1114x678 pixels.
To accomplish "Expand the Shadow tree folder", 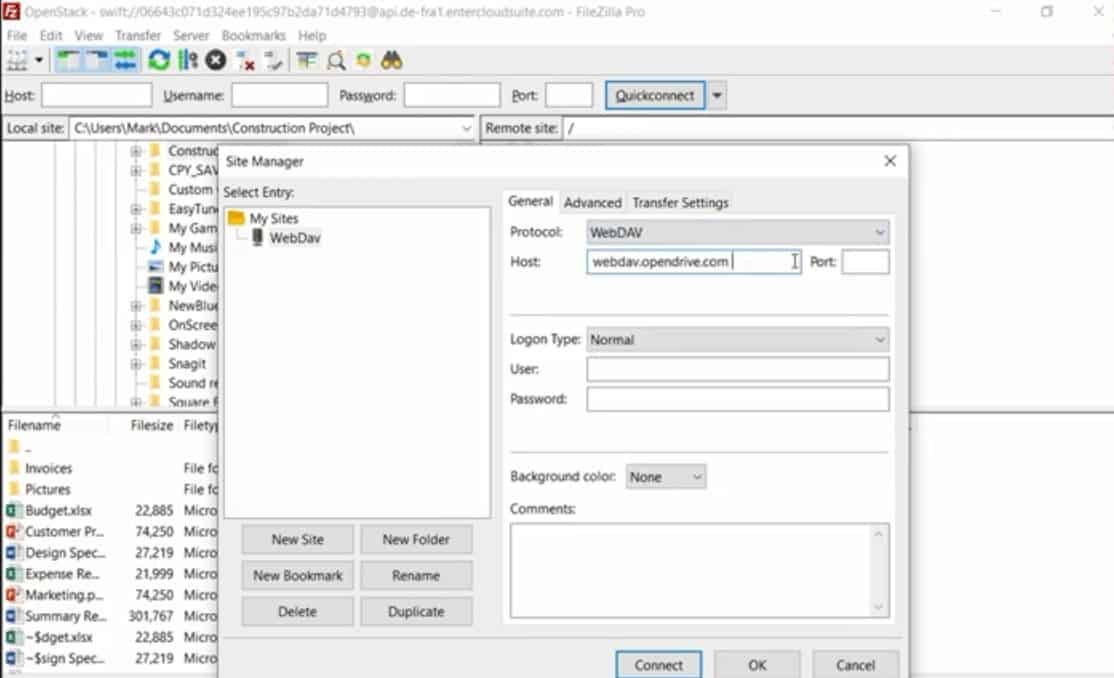I will (136, 345).
